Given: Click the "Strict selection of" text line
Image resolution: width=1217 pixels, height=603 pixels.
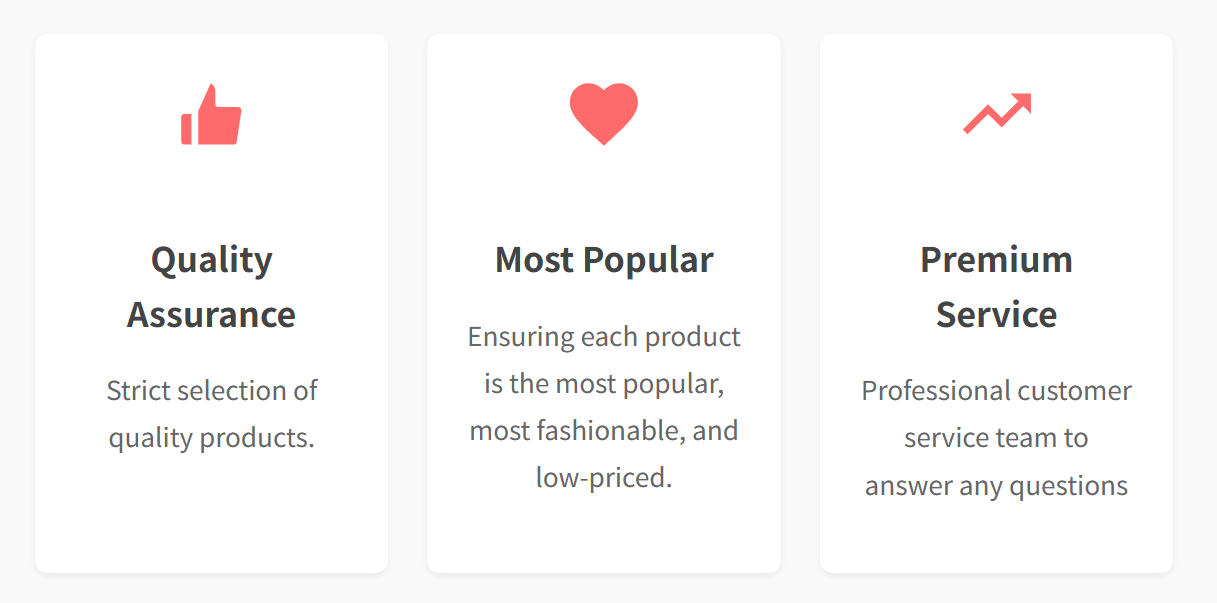Looking at the screenshot, I should [211, 390].
